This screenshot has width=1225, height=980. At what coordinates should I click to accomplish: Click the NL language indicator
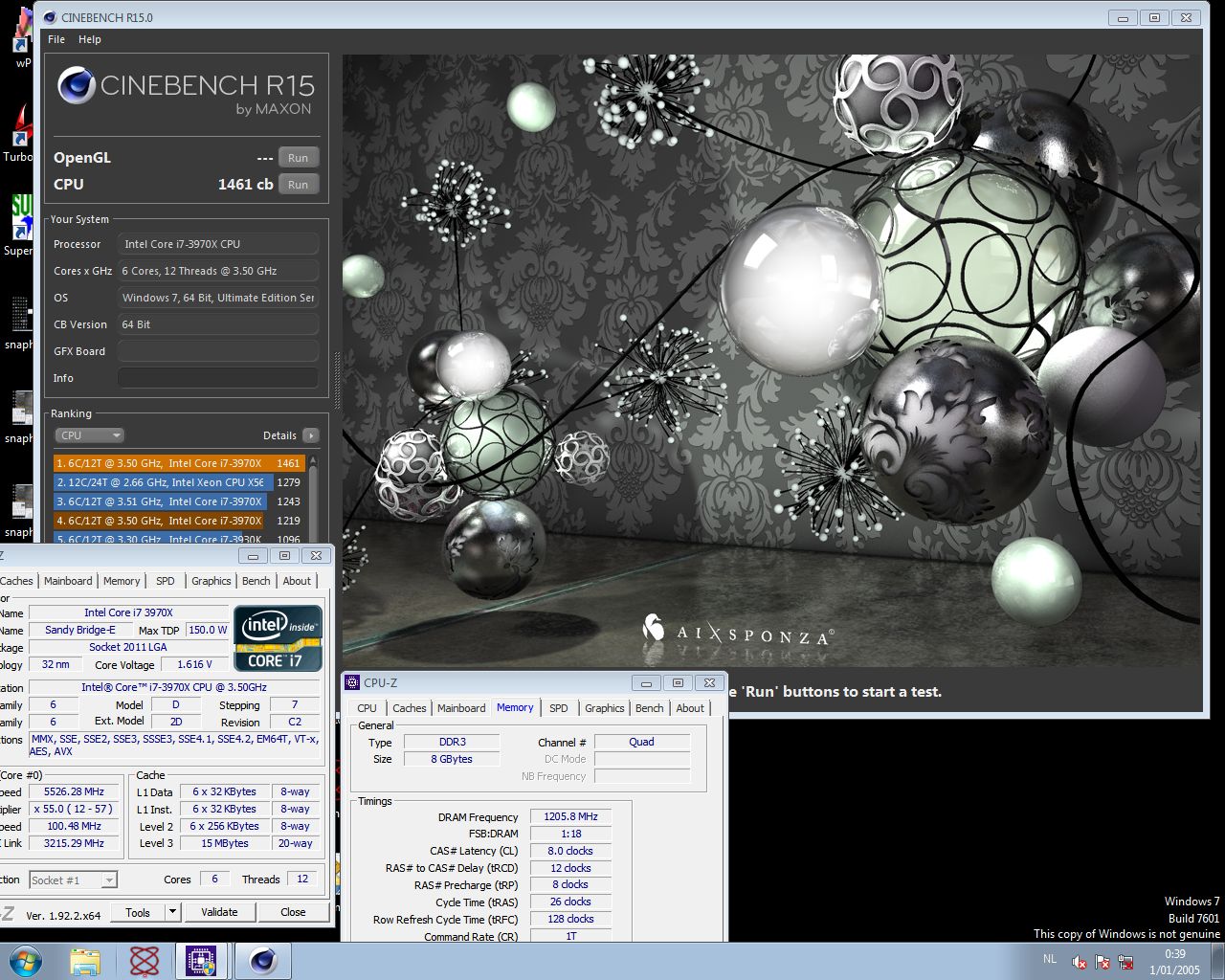tap(1050, 959)
